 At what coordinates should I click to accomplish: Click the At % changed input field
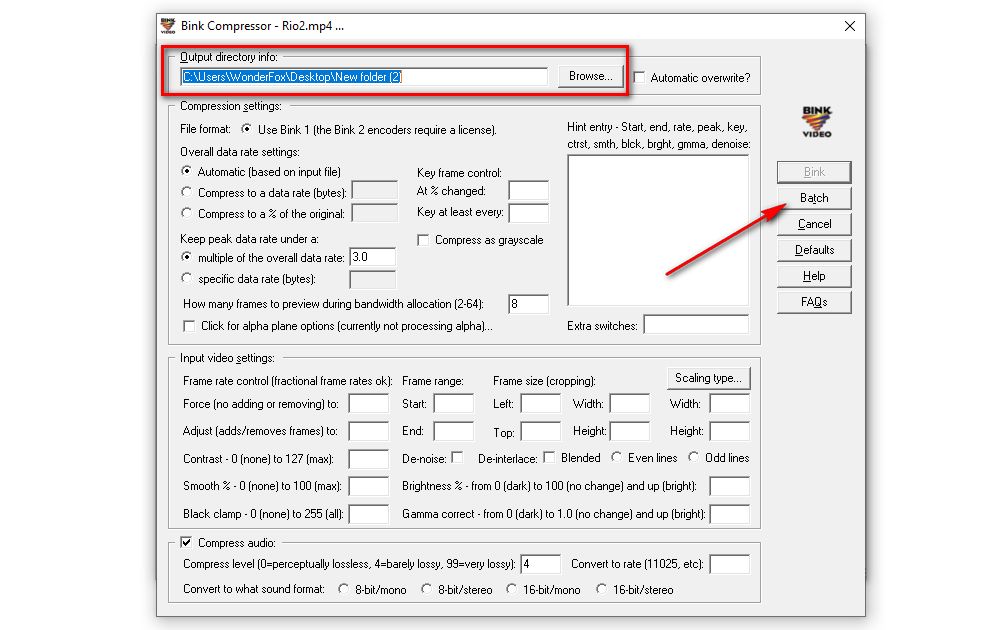click(x=528, y=191)
